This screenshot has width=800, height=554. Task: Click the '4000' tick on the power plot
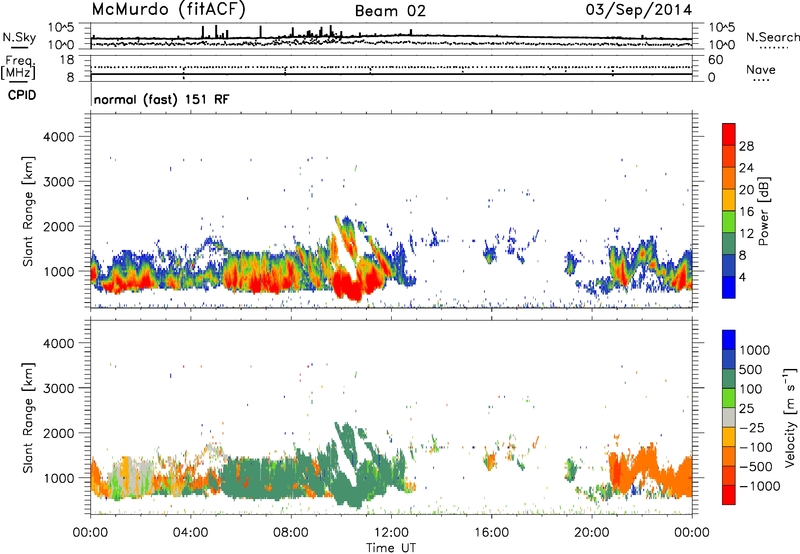[58, 137]
